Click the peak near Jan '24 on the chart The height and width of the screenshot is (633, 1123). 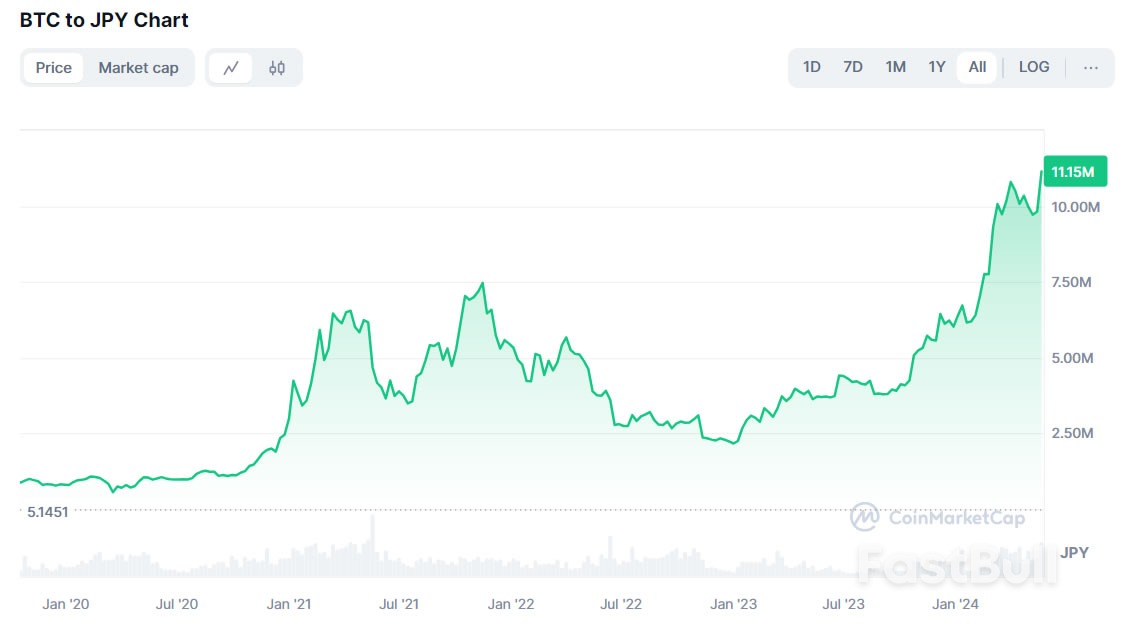1013,181
